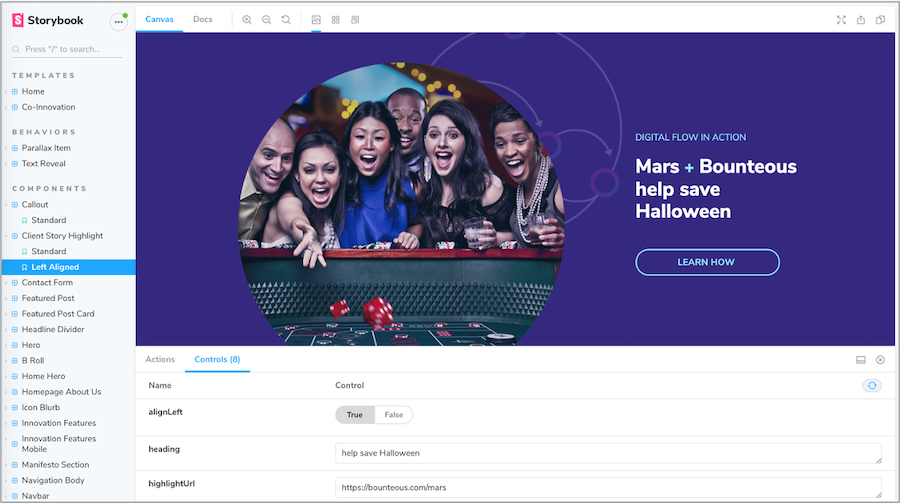Image resolution: width=900 pixels, height=503 pixels.
Task: Edit the highlightUrl control text field
Action: coord(608,487)
